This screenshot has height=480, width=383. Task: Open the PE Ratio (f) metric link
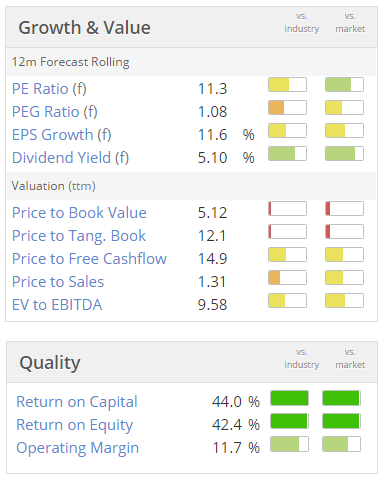point(49,89)
